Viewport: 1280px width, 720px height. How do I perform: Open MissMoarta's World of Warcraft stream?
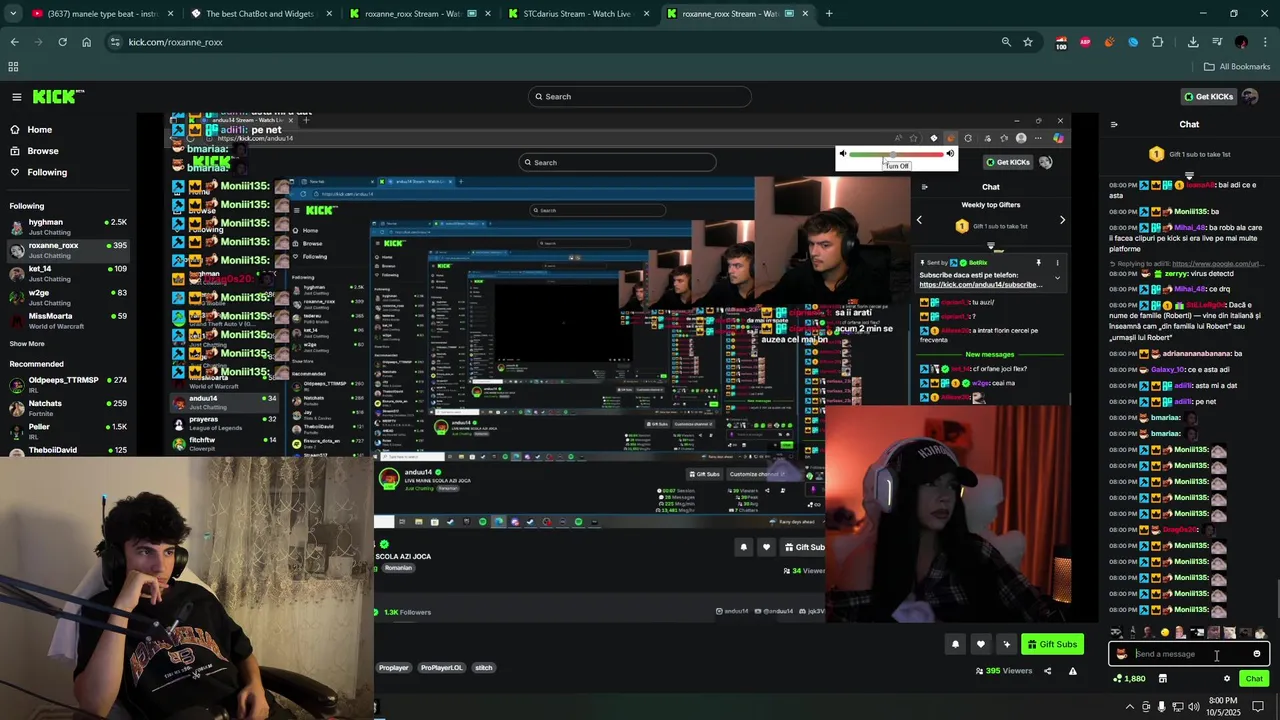pyautogui.click(x=67, y=320)
